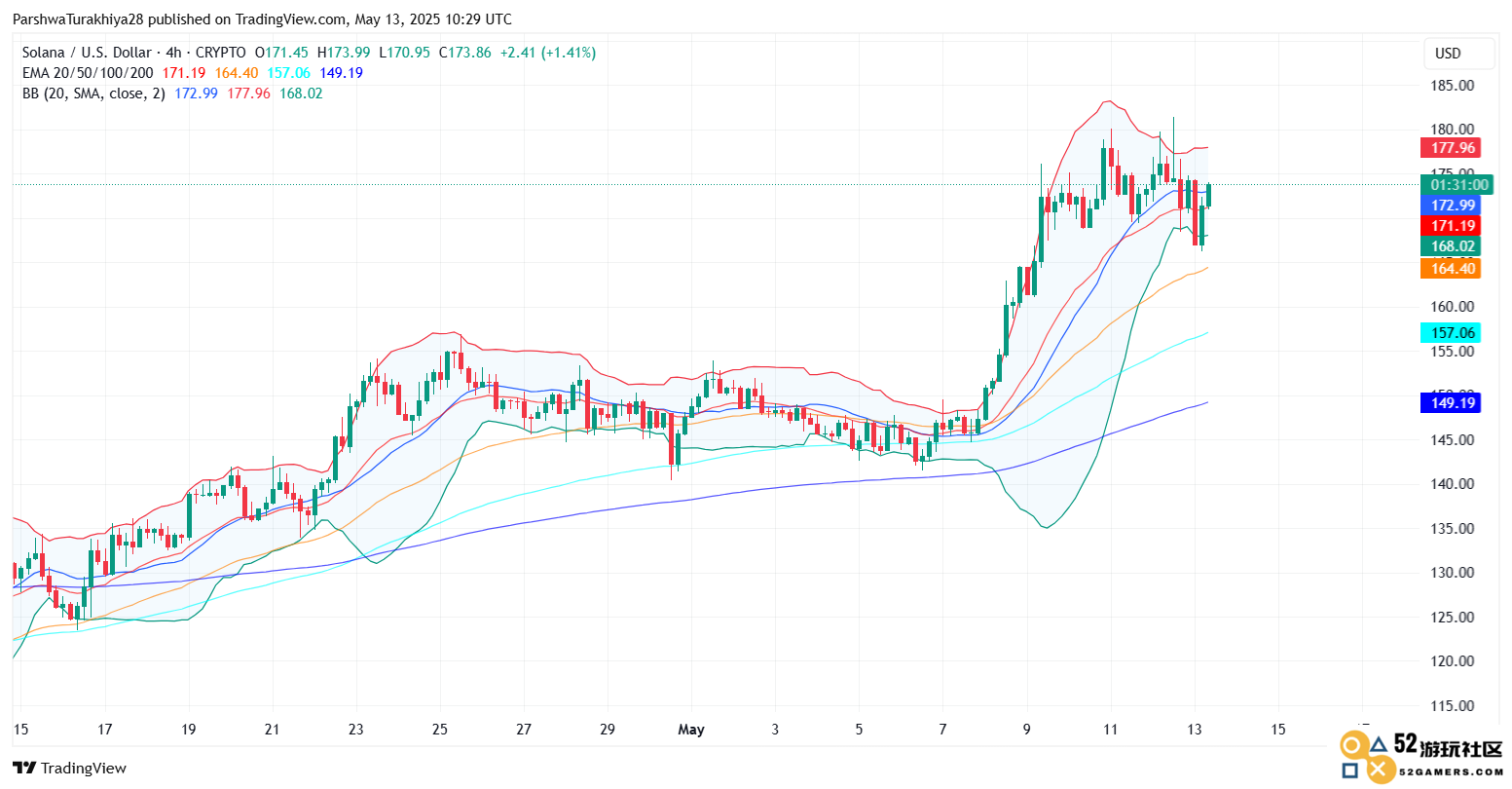Click the USD currency button
Screen dimensions: 1512x789
[x=1458, y=54]
